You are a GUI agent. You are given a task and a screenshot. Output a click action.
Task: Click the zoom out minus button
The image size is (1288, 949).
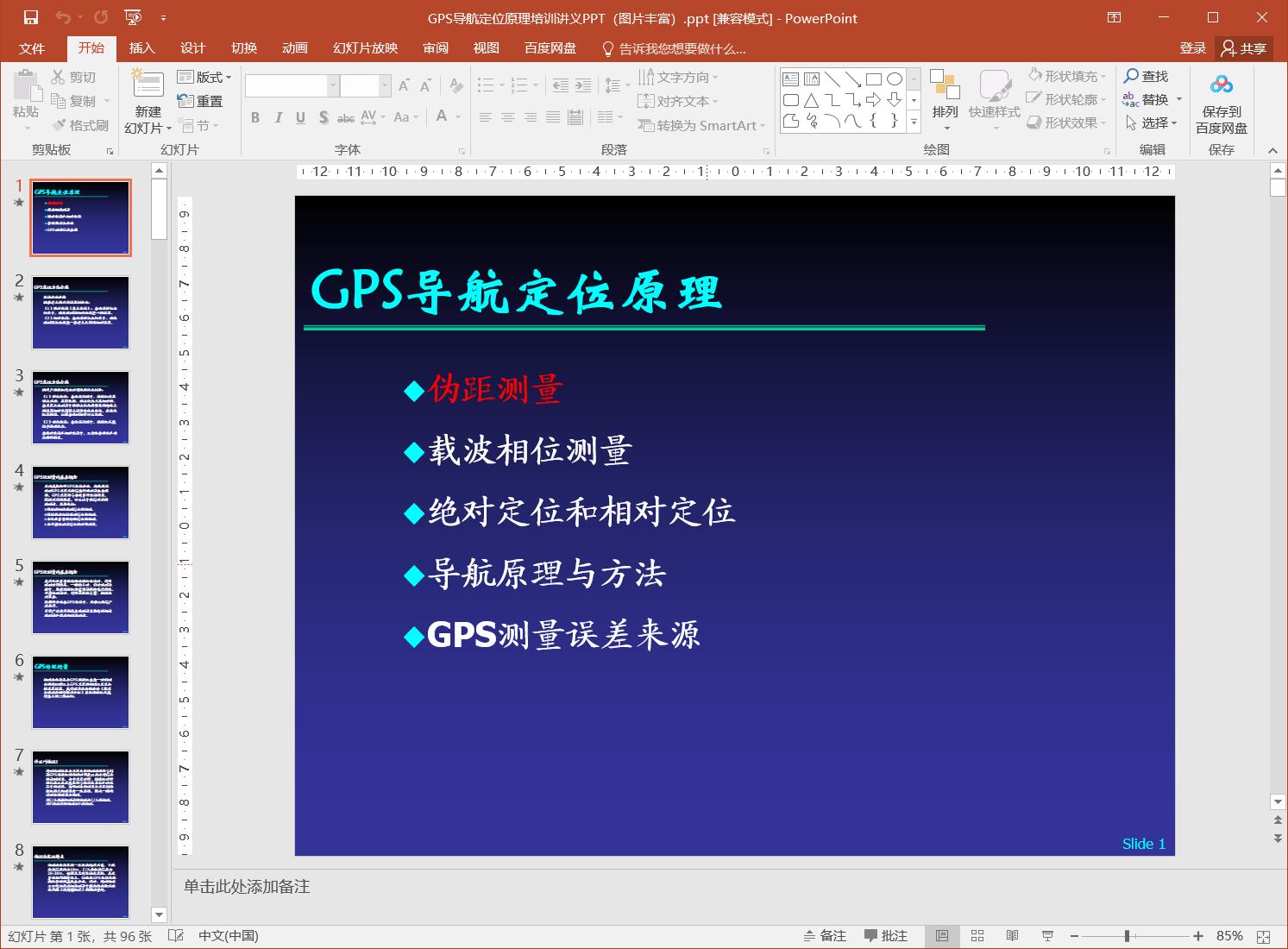(x=1075, y=936)
